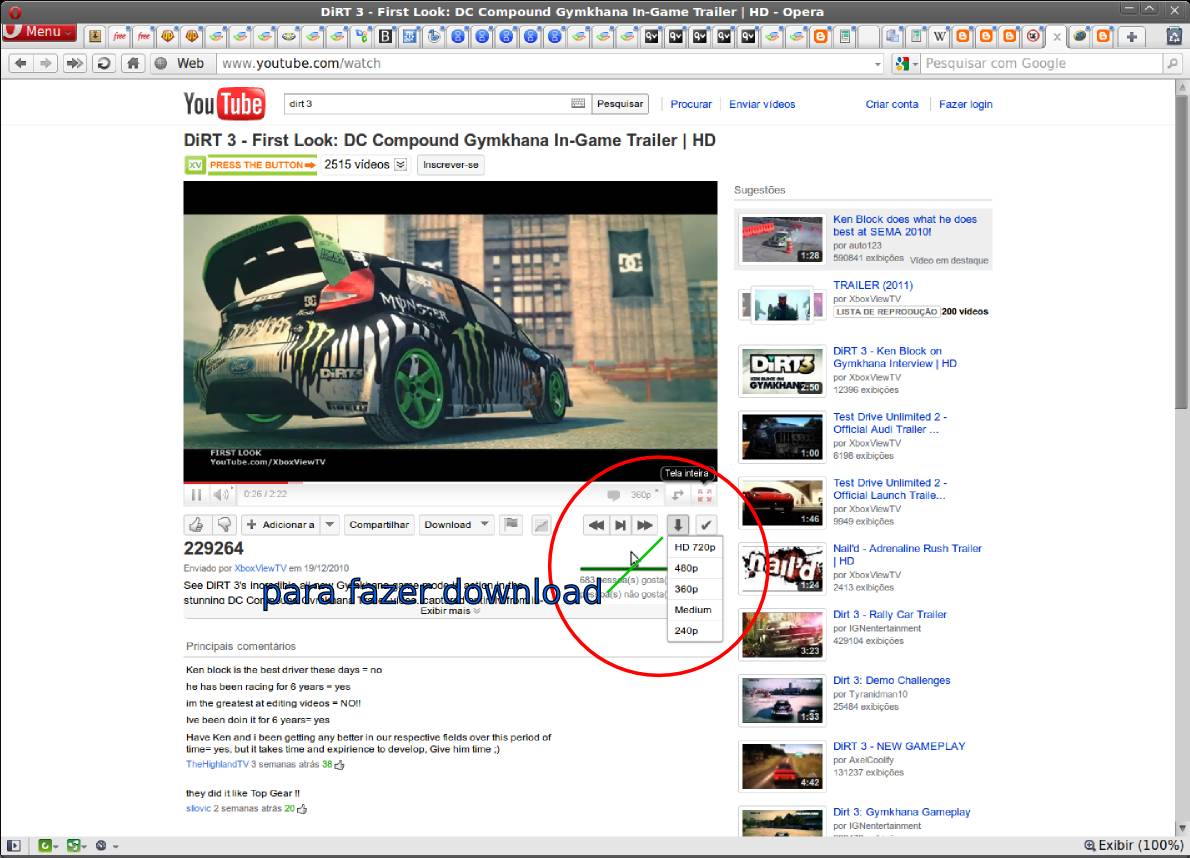This screenshot has width=1190, height=858.
Task: Toggle the annotations speech bubble icon
Action: [613, 495]
